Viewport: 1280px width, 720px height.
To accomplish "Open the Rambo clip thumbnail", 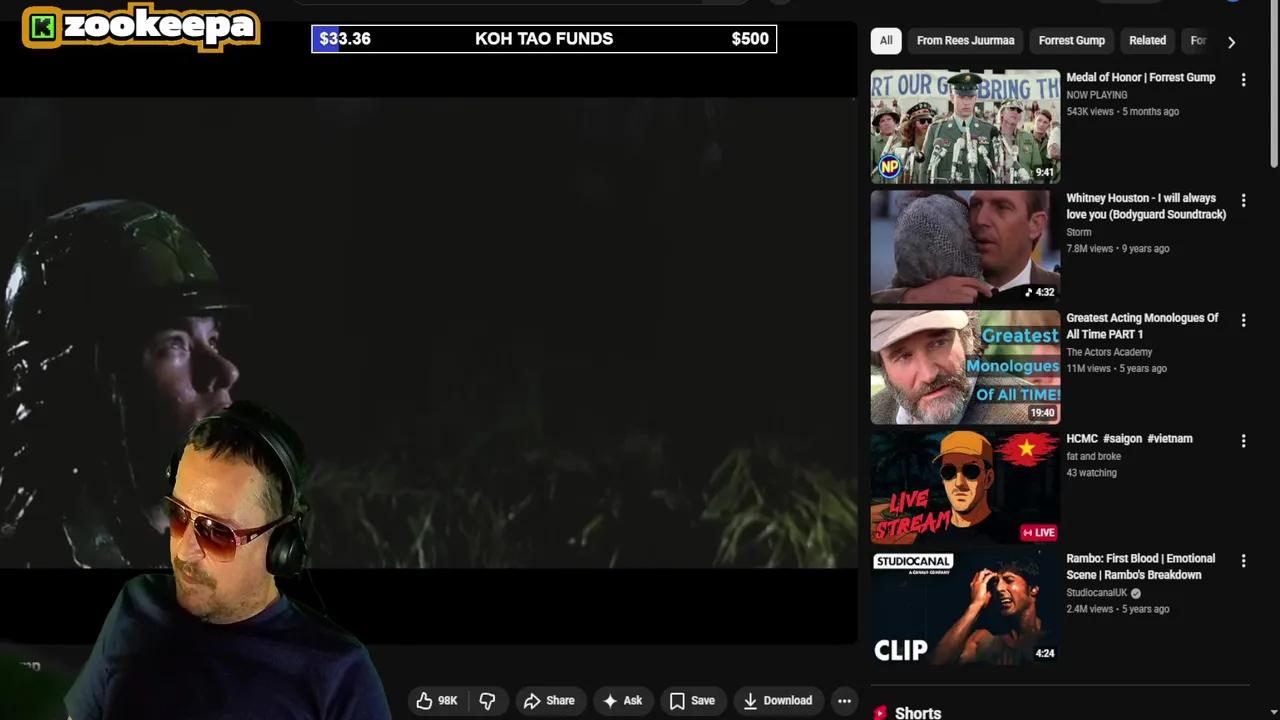I will [x=965, y=607].
